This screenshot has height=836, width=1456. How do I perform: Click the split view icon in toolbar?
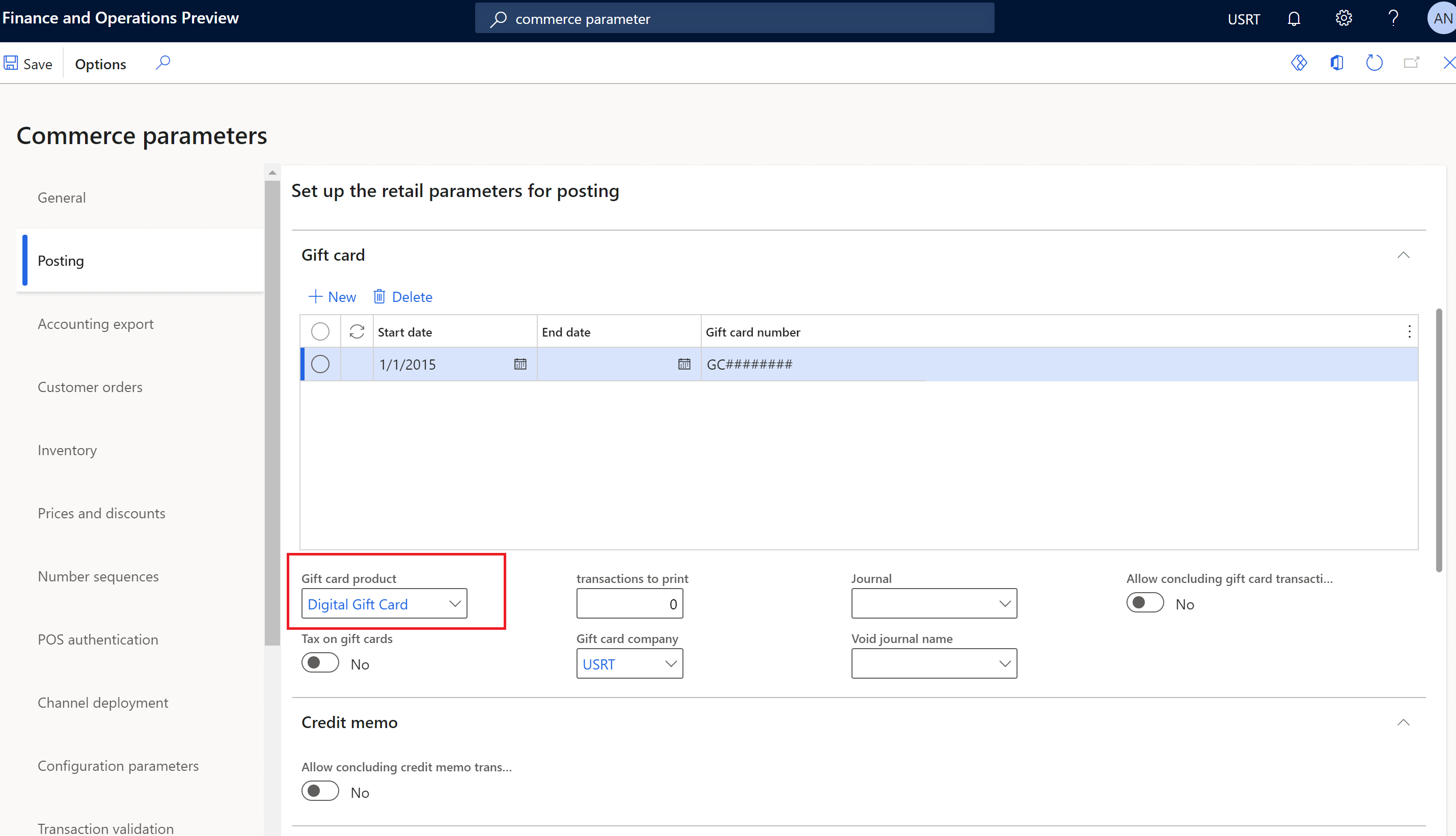(1337, 64)
